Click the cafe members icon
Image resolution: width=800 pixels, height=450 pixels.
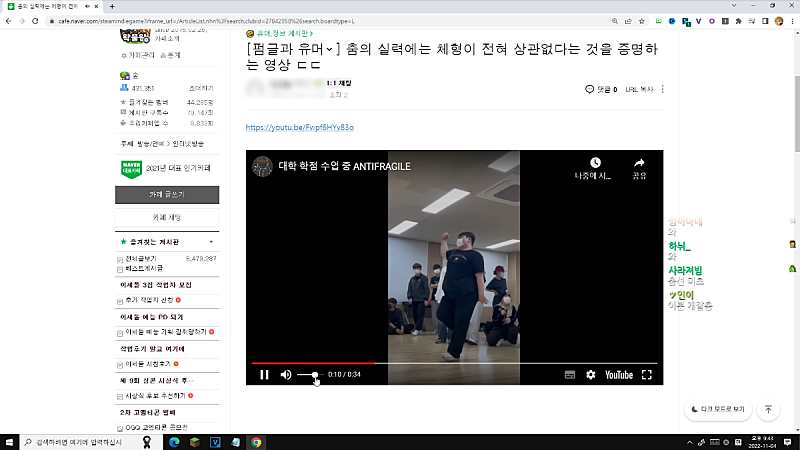point(124,88)
